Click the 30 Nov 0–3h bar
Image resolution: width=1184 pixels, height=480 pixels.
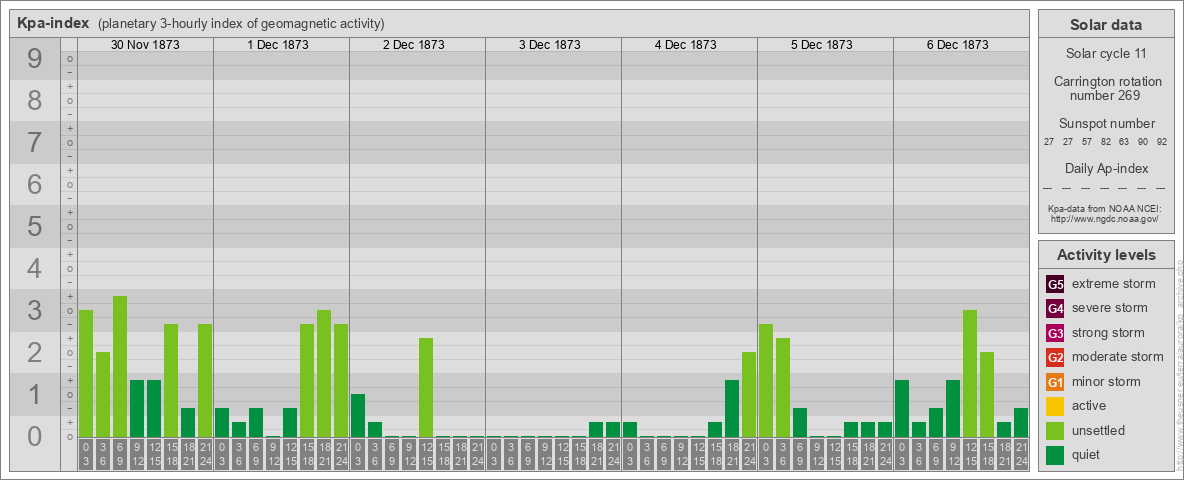85,374
